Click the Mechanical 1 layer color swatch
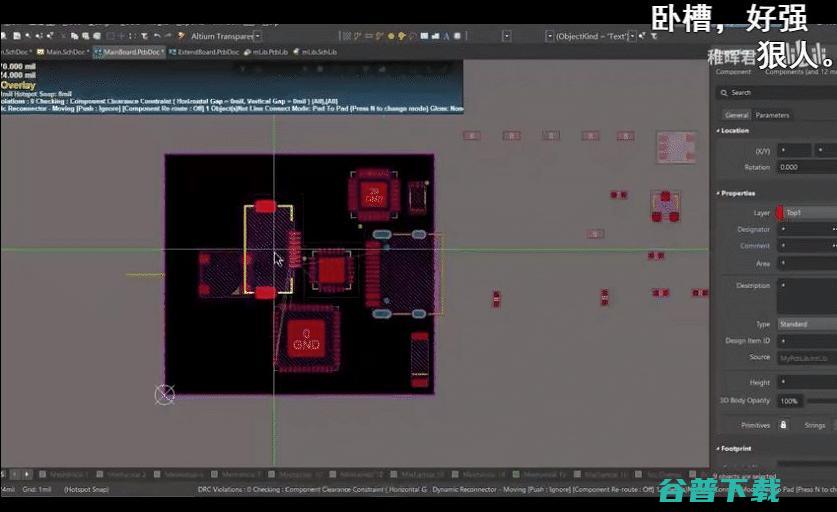 click(x=43, y=474)
